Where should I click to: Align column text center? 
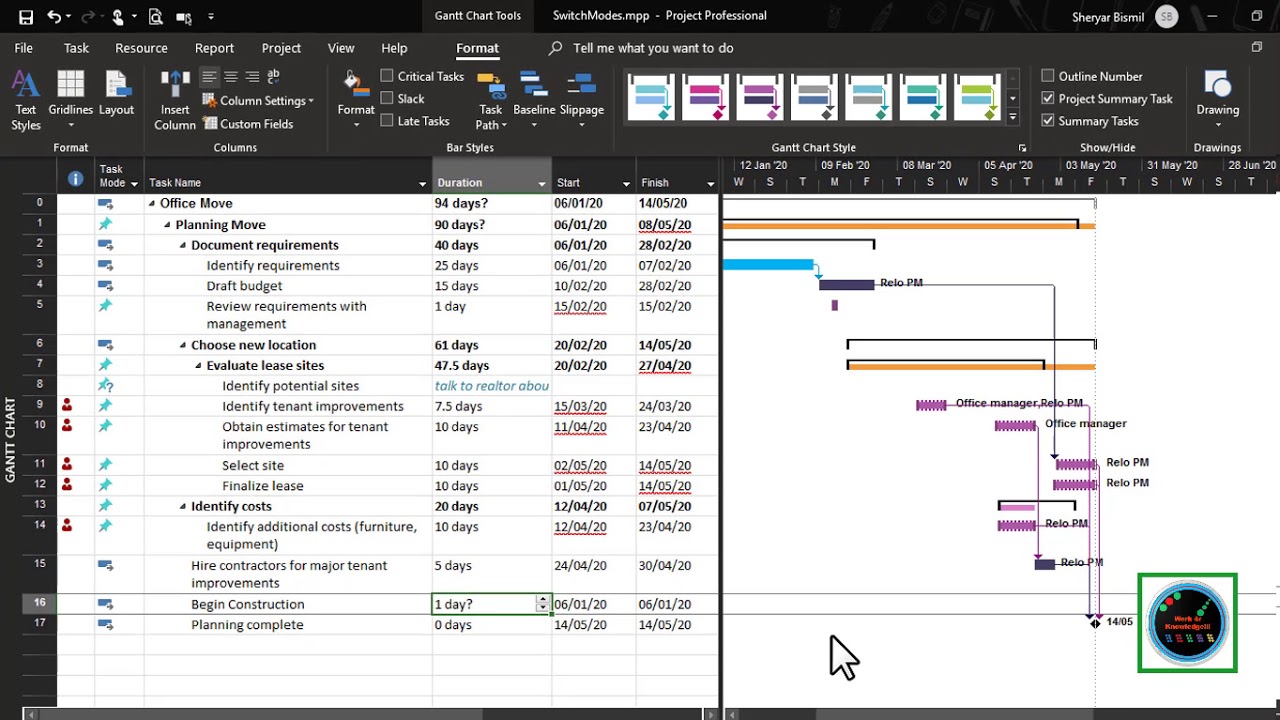(x=231, y=76)
